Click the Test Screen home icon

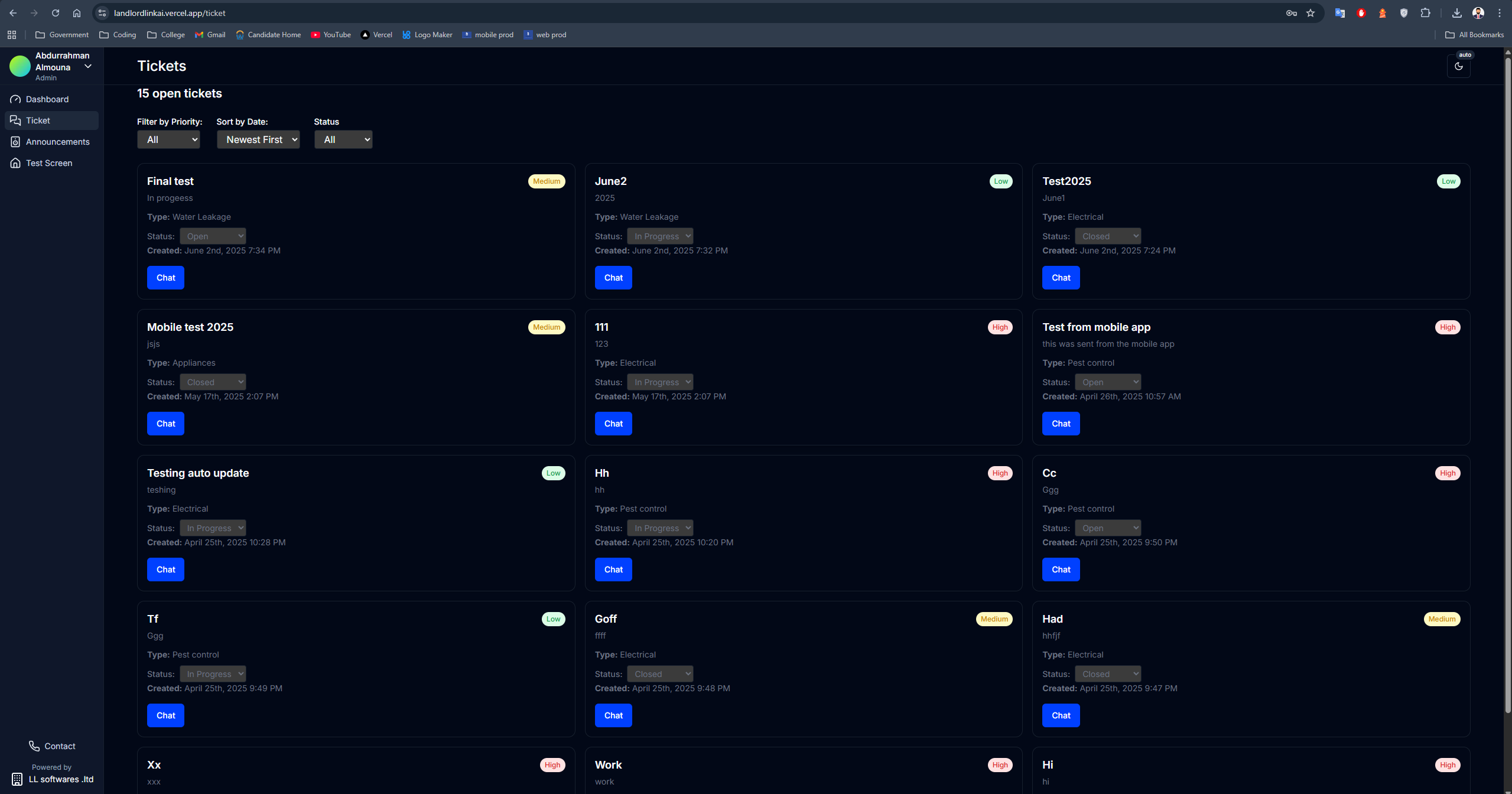[15, 163]
